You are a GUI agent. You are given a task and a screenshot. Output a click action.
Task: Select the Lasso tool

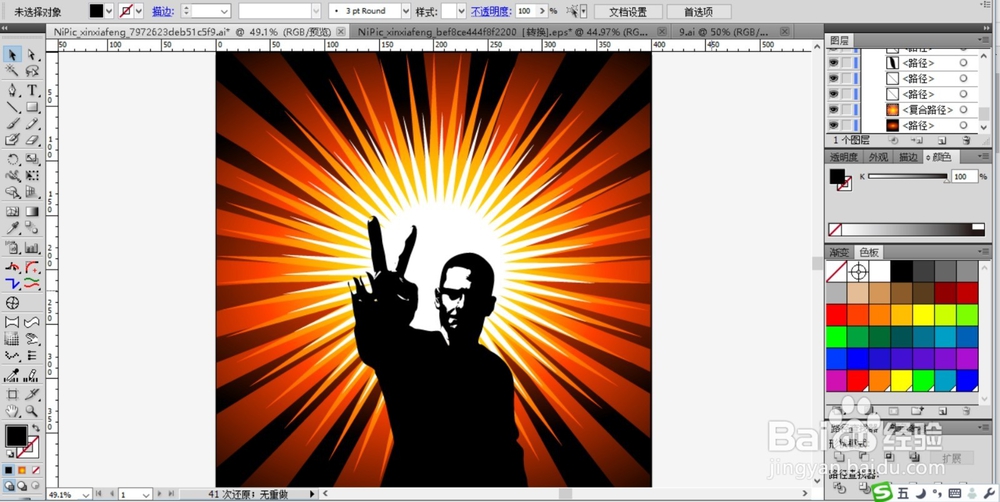pyautogui.click(x=32, y=71)
